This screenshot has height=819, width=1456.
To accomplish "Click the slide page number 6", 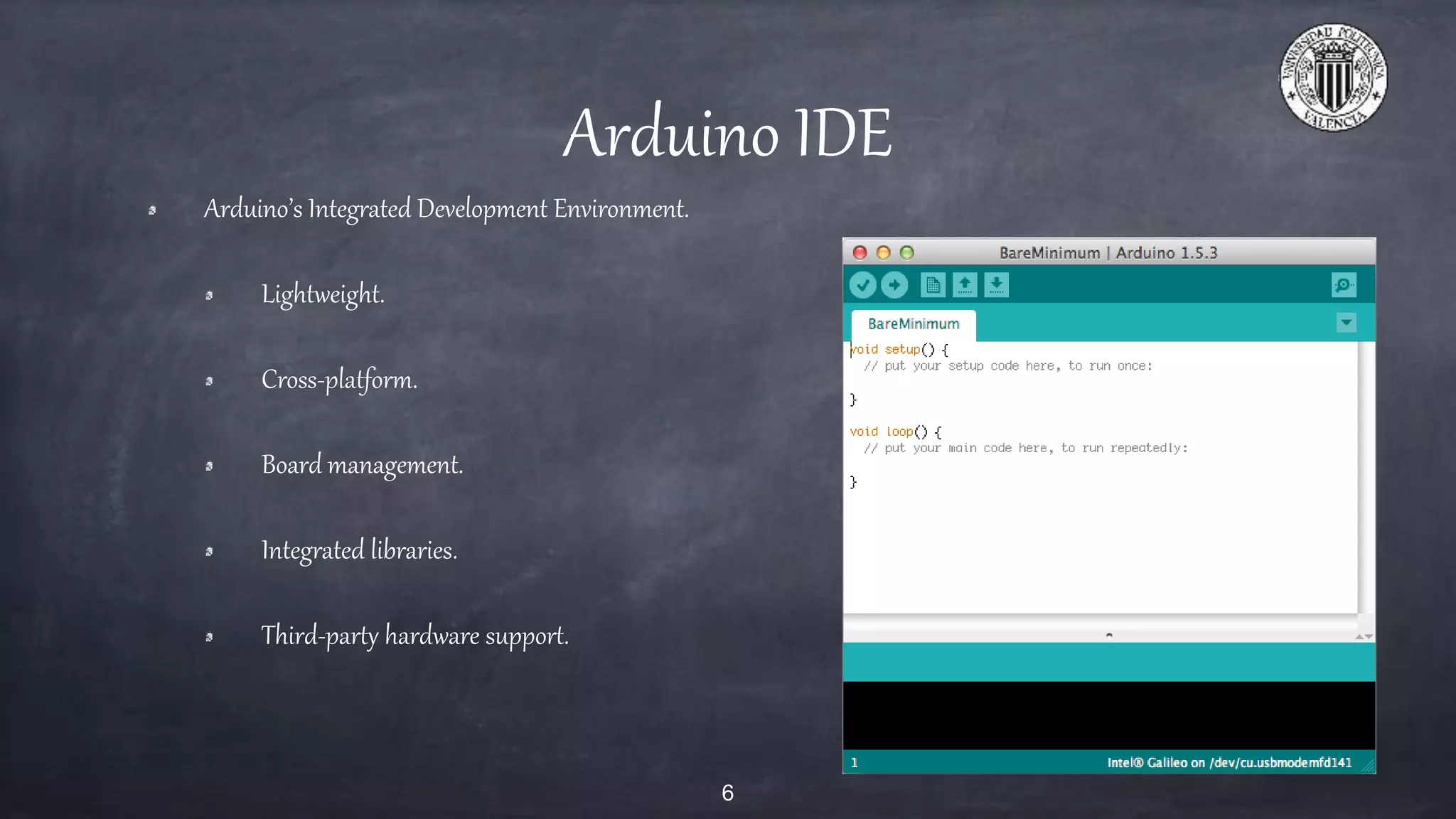I will click(x=727, y=793).
